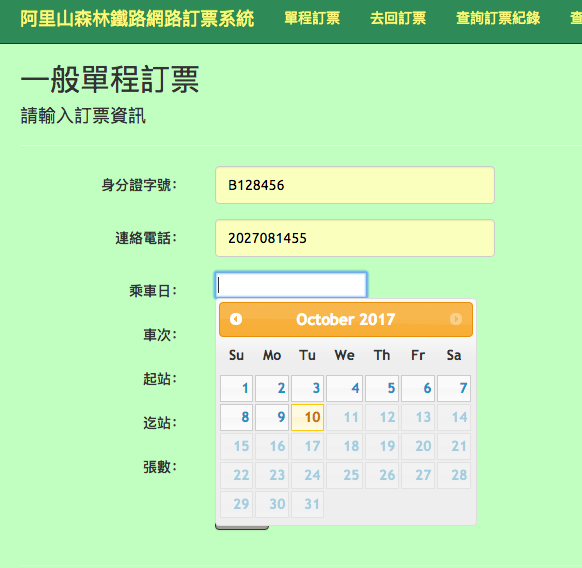Pick October 4 from the datepicker
Viewport: 582px width, 568px height.
(x=344, y=388)
